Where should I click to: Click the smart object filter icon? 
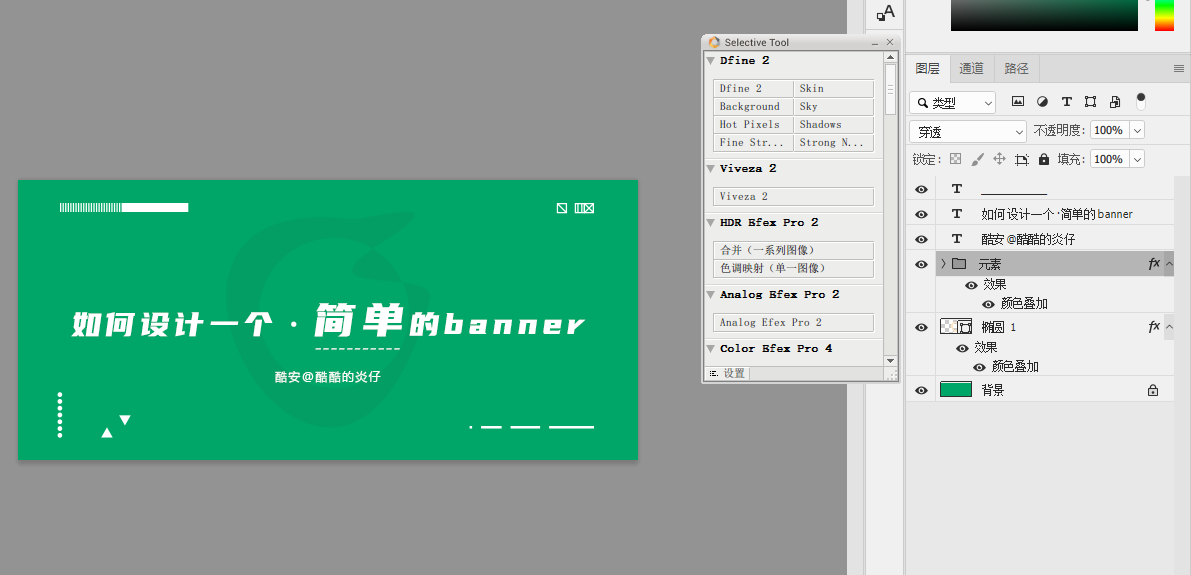(1115, 101)
